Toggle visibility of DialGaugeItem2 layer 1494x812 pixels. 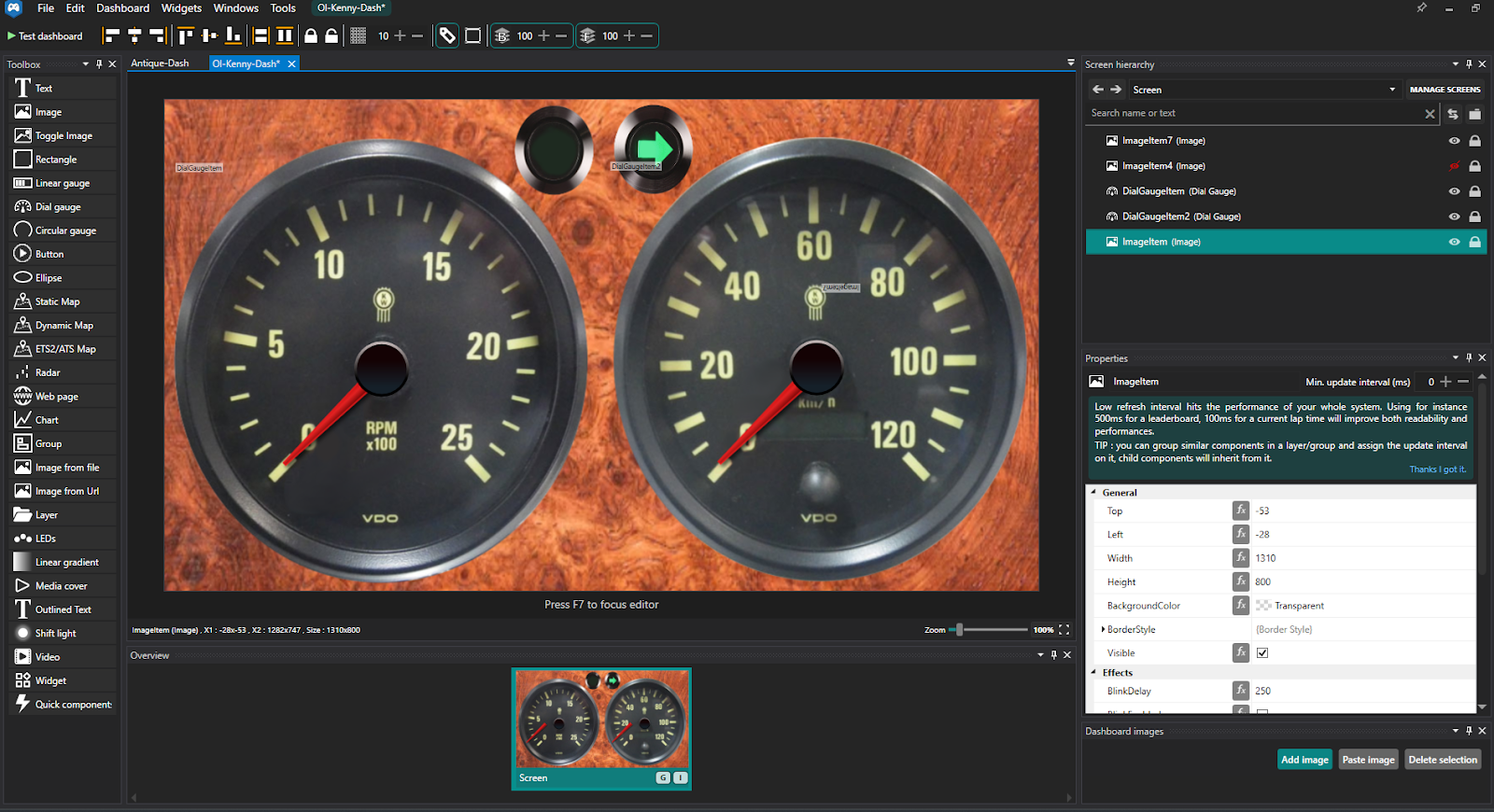(1454, 217)
